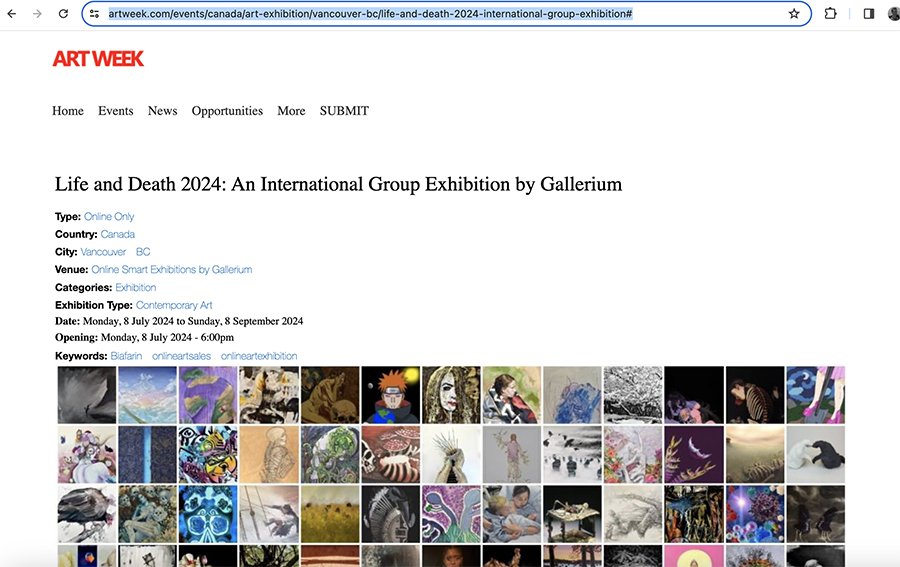Open the skeleton sketch on tan paper thumbnail
This screenshot has width=900, height=567.
point(269,455)
